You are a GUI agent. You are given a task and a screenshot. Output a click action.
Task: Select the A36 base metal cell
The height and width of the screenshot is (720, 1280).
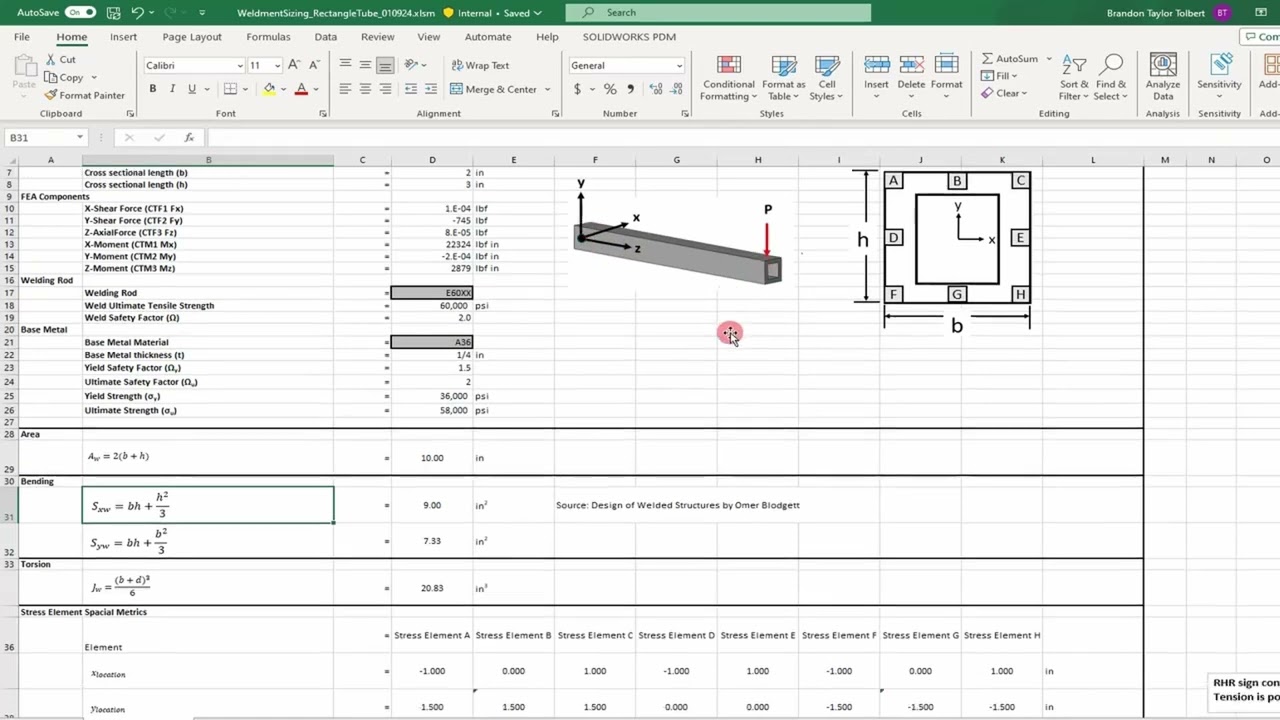pyautogui.click(x=432, y=342)
